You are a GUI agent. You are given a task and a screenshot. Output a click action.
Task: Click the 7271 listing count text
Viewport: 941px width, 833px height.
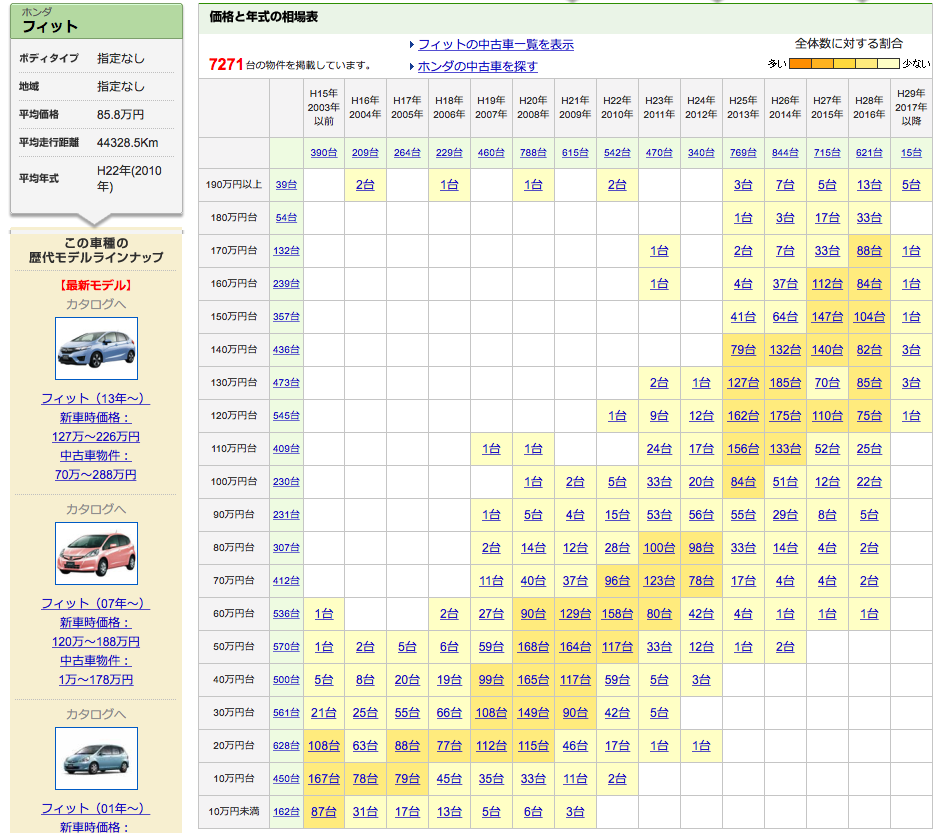pos(226,64)
